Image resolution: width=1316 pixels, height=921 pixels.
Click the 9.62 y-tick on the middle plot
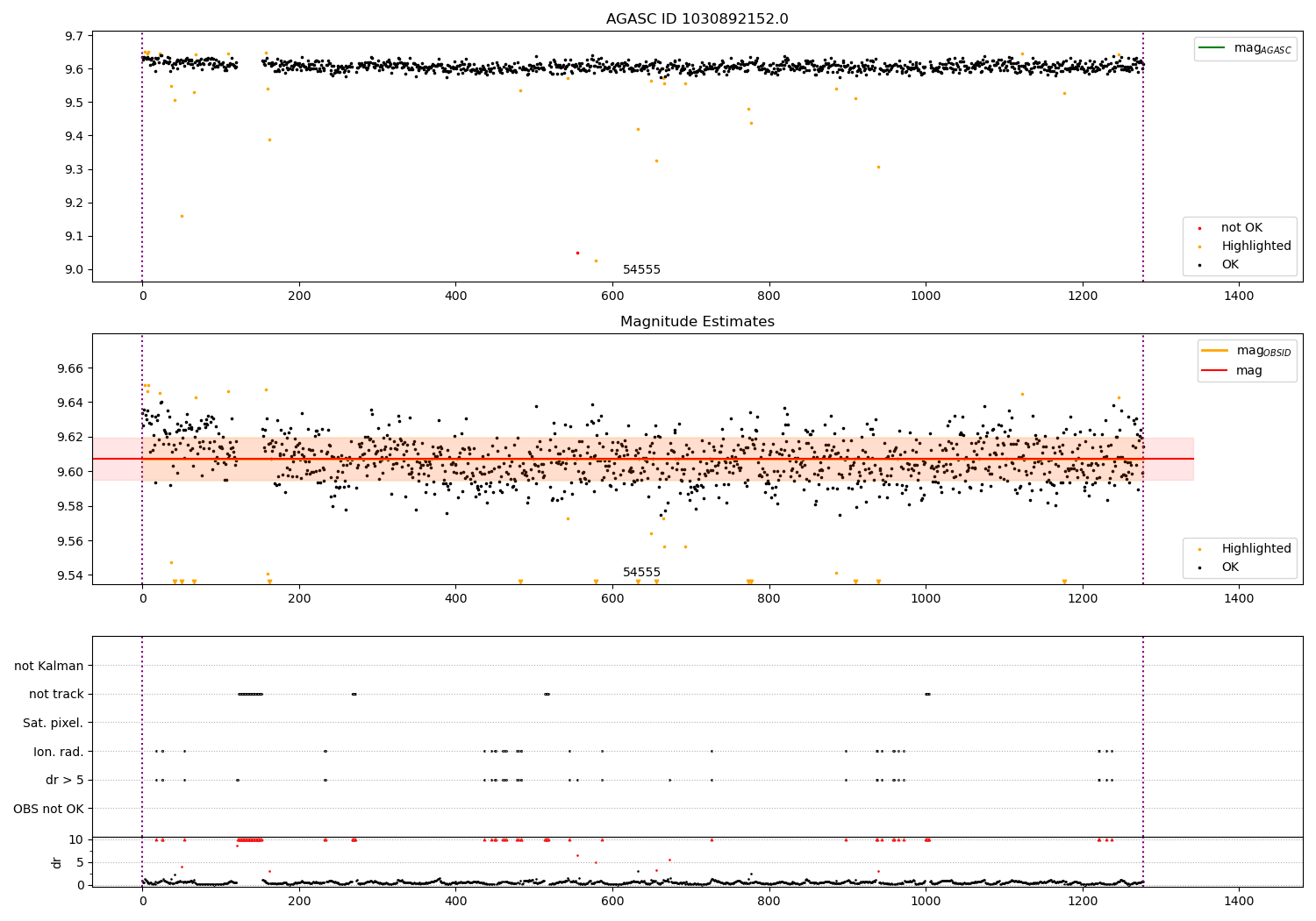point(71,437)
